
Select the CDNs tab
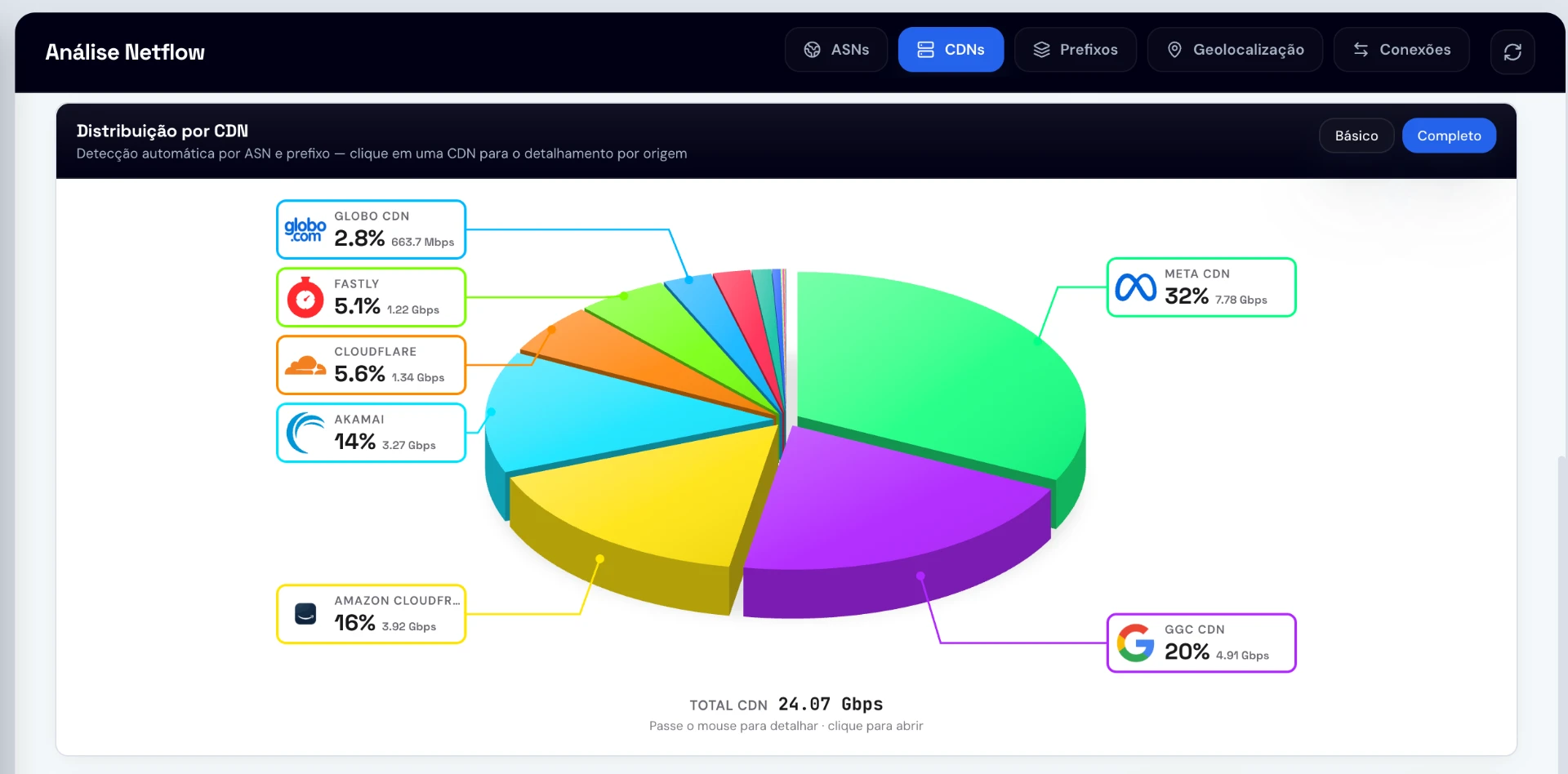click(x=951, y=50)
